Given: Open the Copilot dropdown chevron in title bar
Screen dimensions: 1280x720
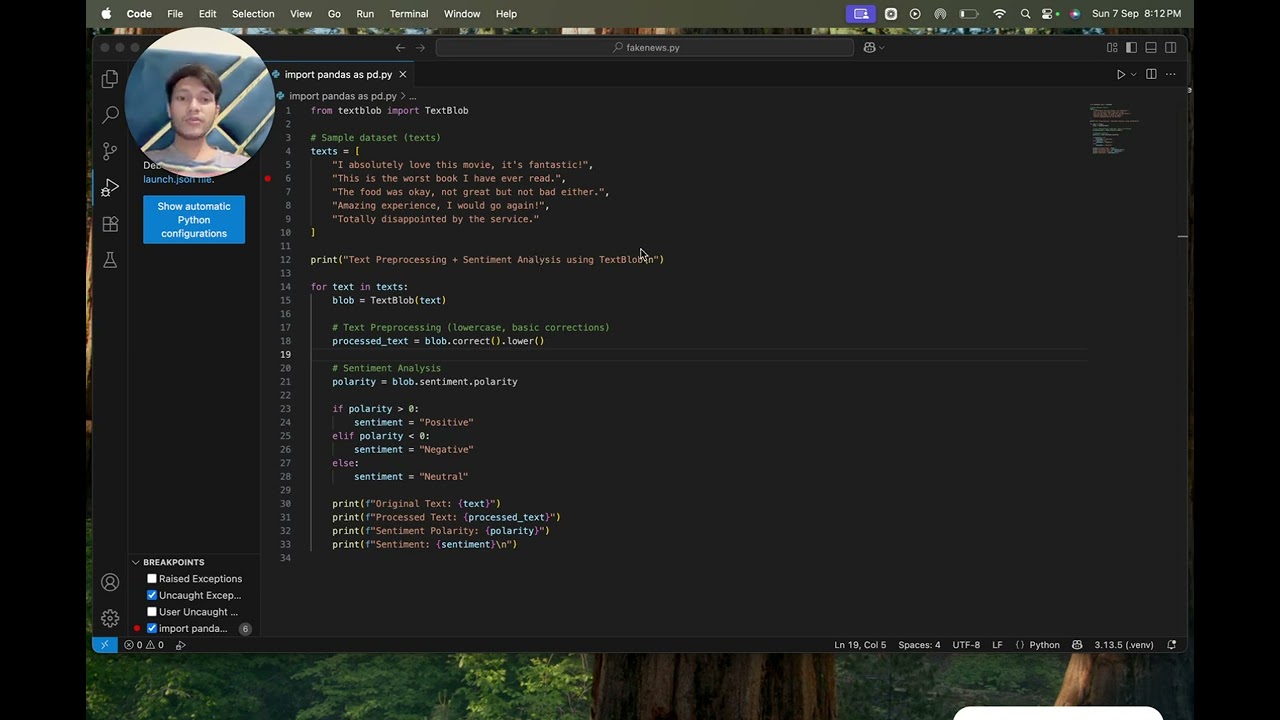Looking at the screenshot, I should (881, 47).
